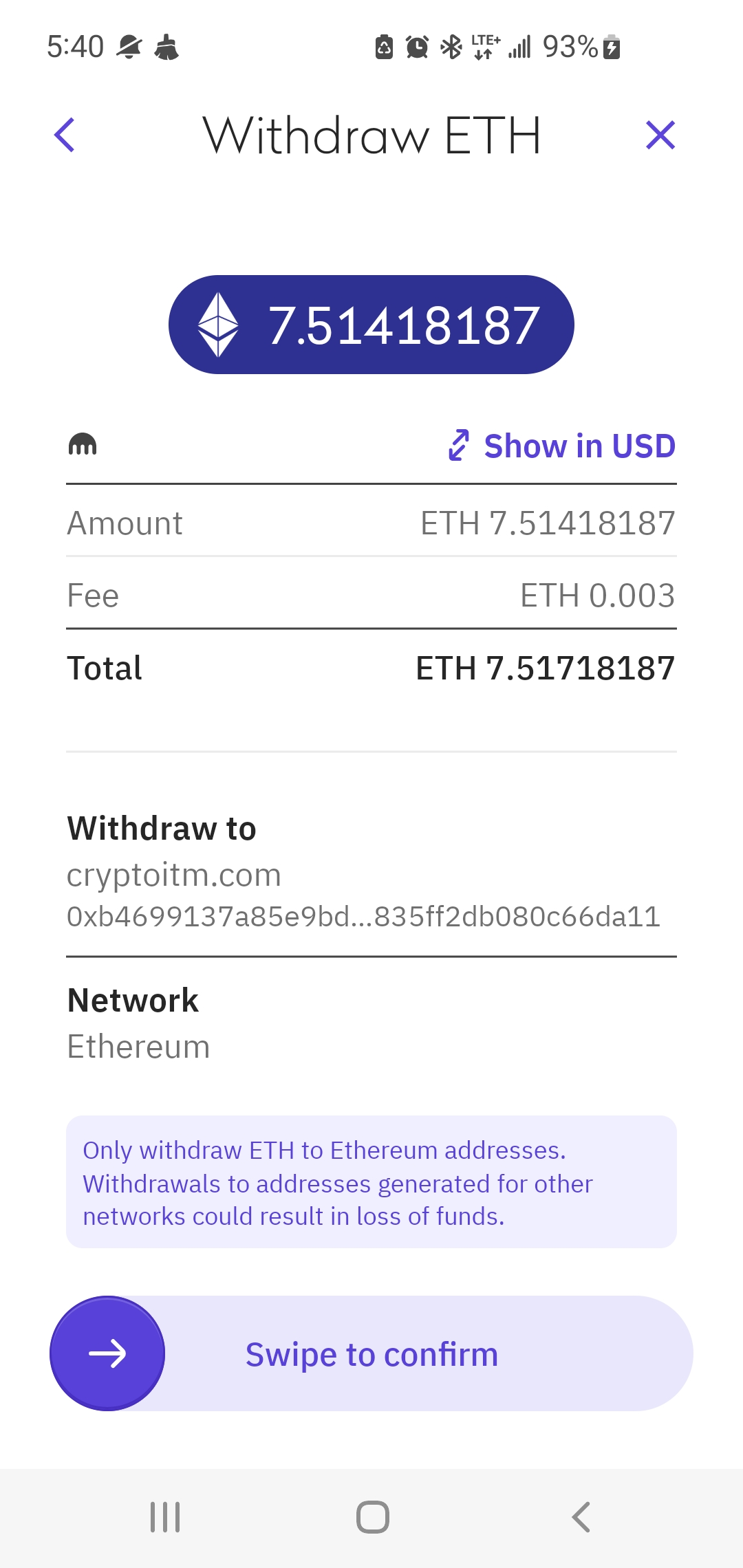Image resolution: width=743 pixels, height=1568 pixels.
Task: Tap the Ethereum diamond logo
Action: click(x=218, y=325)
